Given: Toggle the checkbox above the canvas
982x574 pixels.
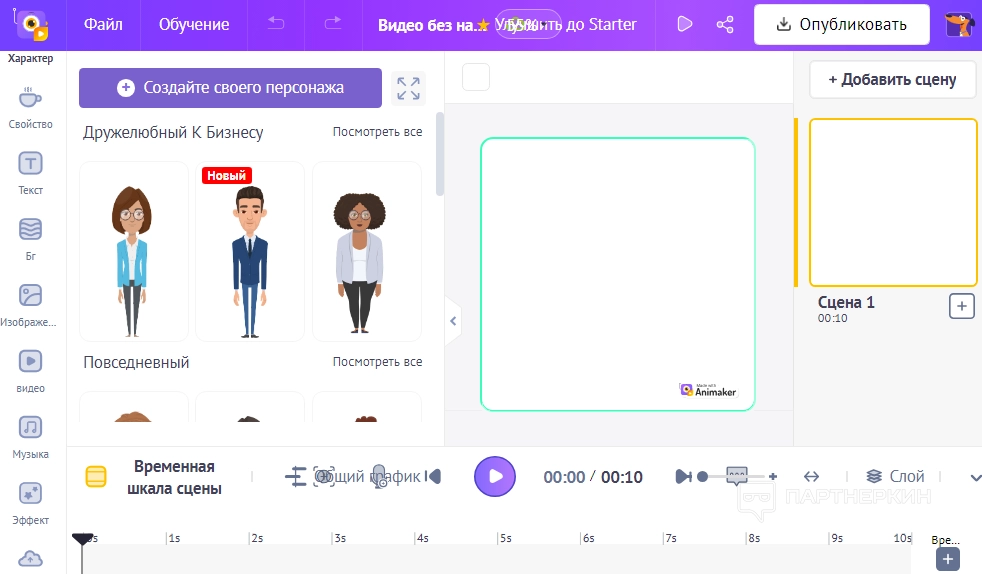Looking at the screenshot, I should pyautogui.click(x=476, y=77).
